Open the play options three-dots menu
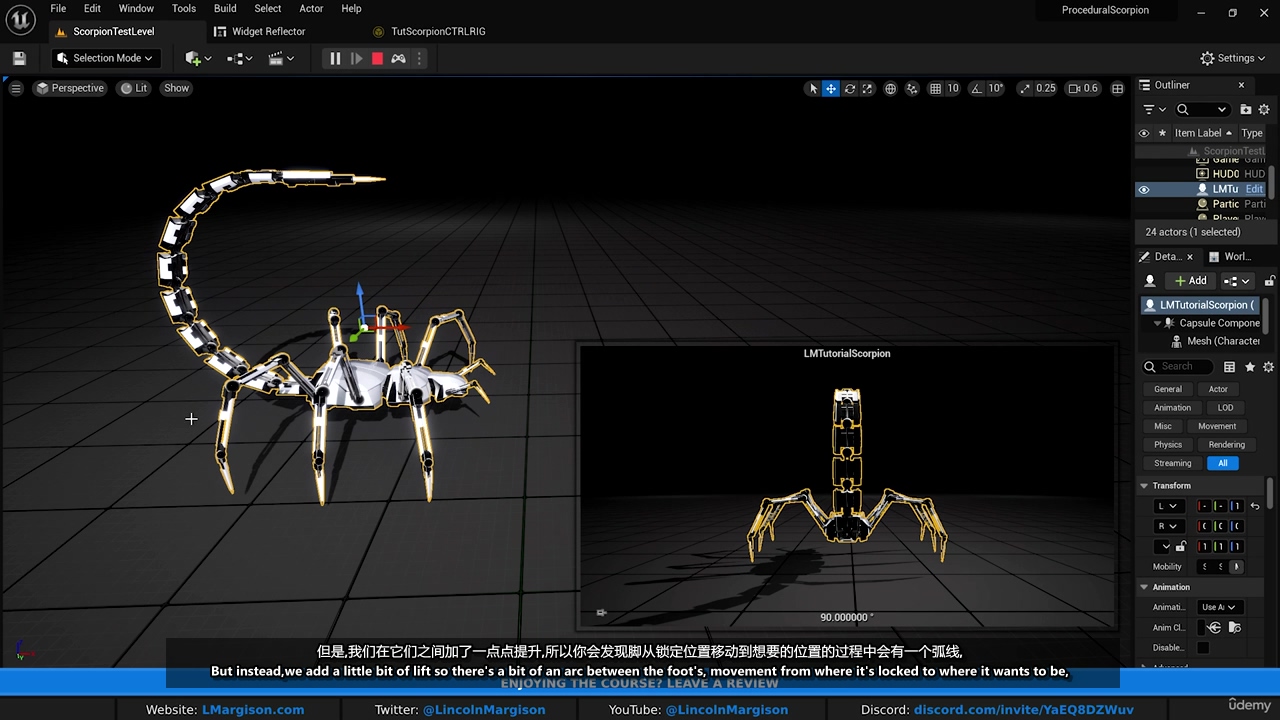The image size is (1280, 720). [x=419, y=58]
